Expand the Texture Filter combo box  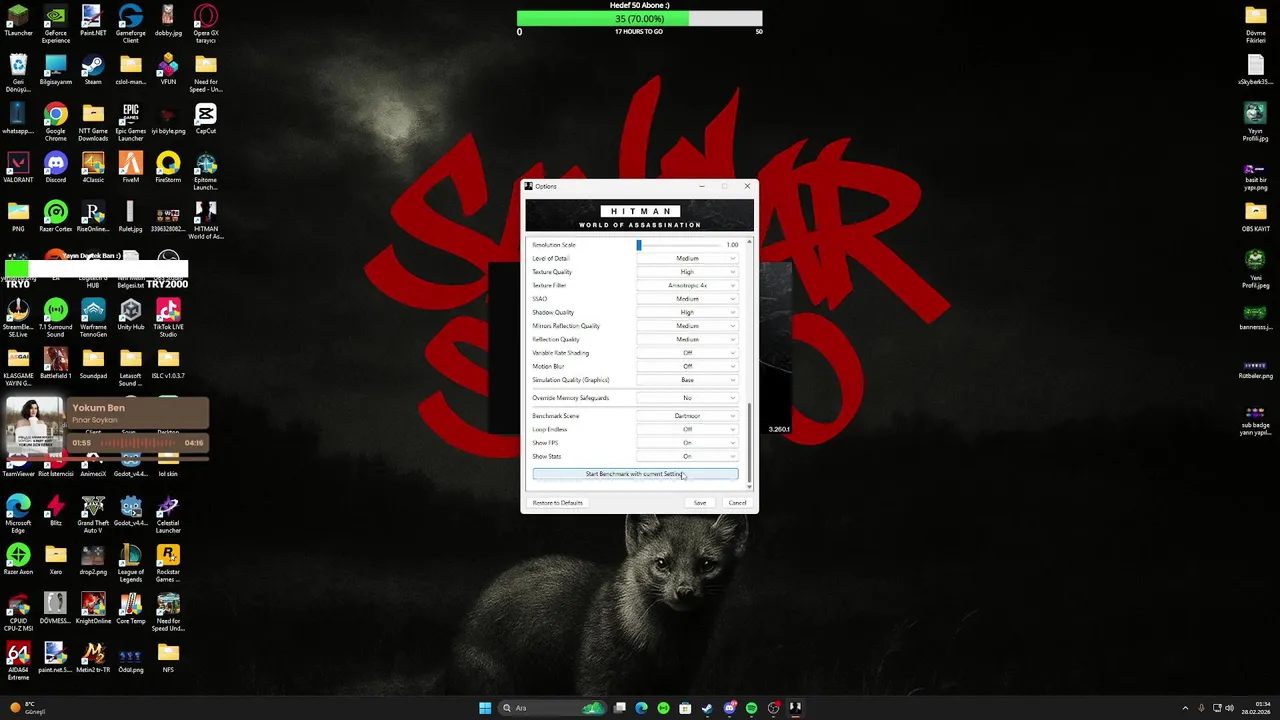click(687, 285)
